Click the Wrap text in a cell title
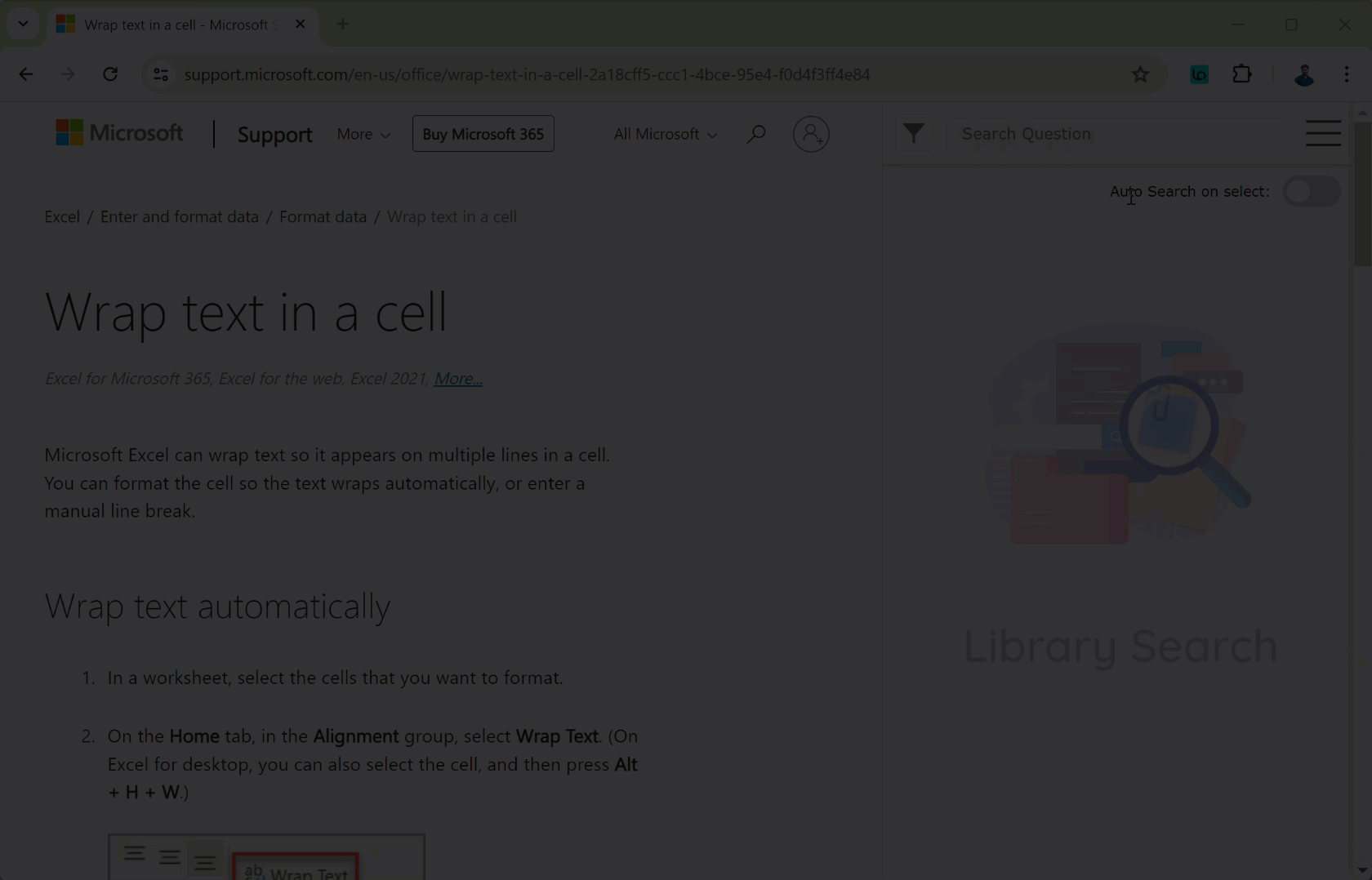The width and height of the screenshot is (1372, 880). [x=246, y=312]
